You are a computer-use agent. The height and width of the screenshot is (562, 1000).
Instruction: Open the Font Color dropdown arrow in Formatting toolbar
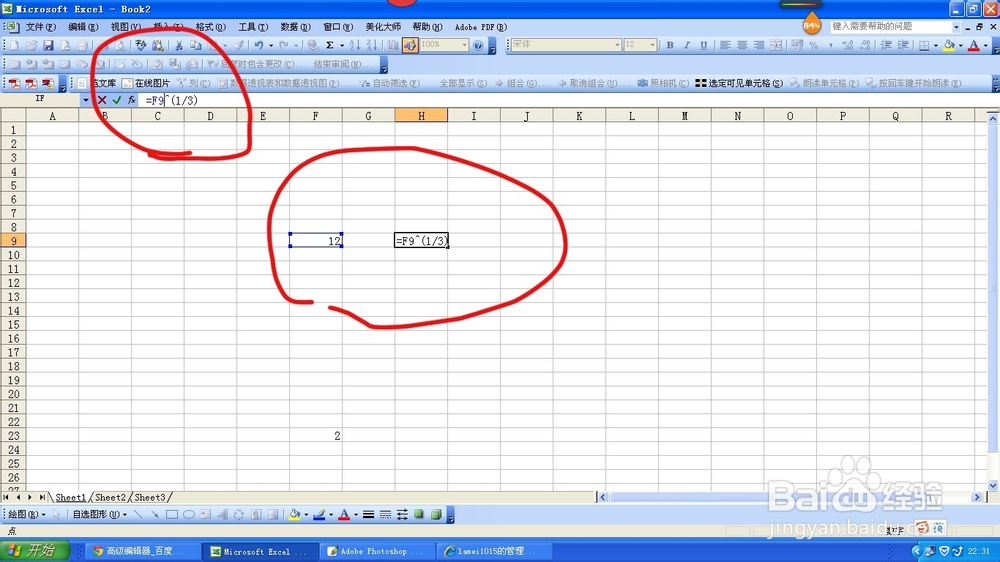click(985, 45)
